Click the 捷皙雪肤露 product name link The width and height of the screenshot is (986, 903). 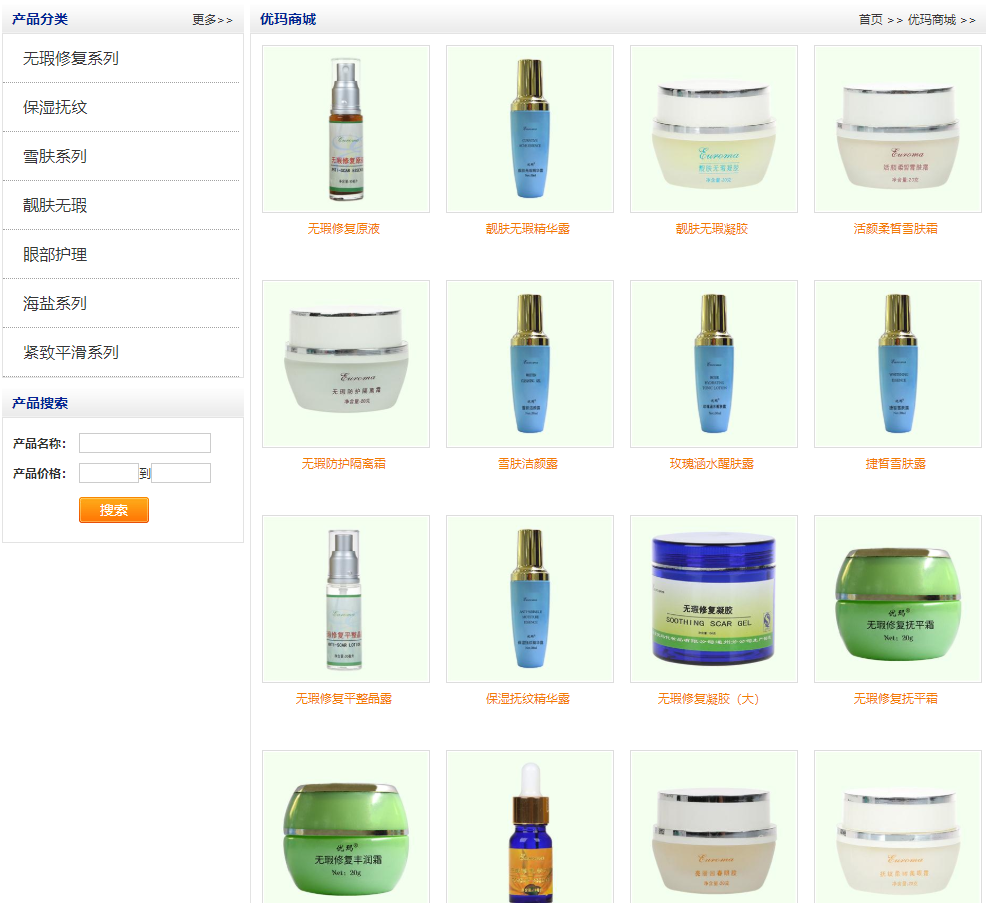pos(896,464)
